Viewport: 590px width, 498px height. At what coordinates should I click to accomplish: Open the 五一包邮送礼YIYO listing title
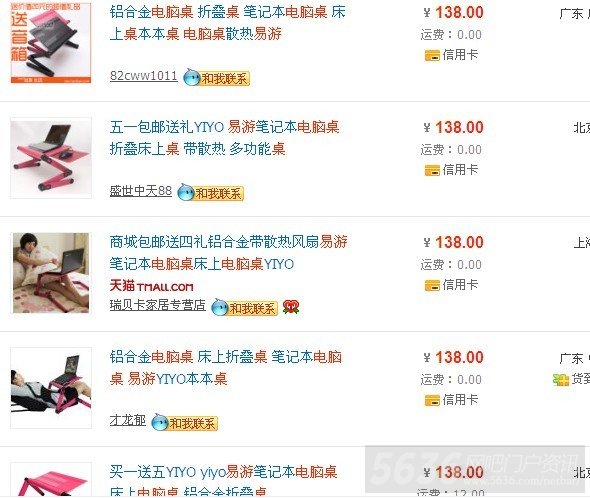(x=224, y=138)
